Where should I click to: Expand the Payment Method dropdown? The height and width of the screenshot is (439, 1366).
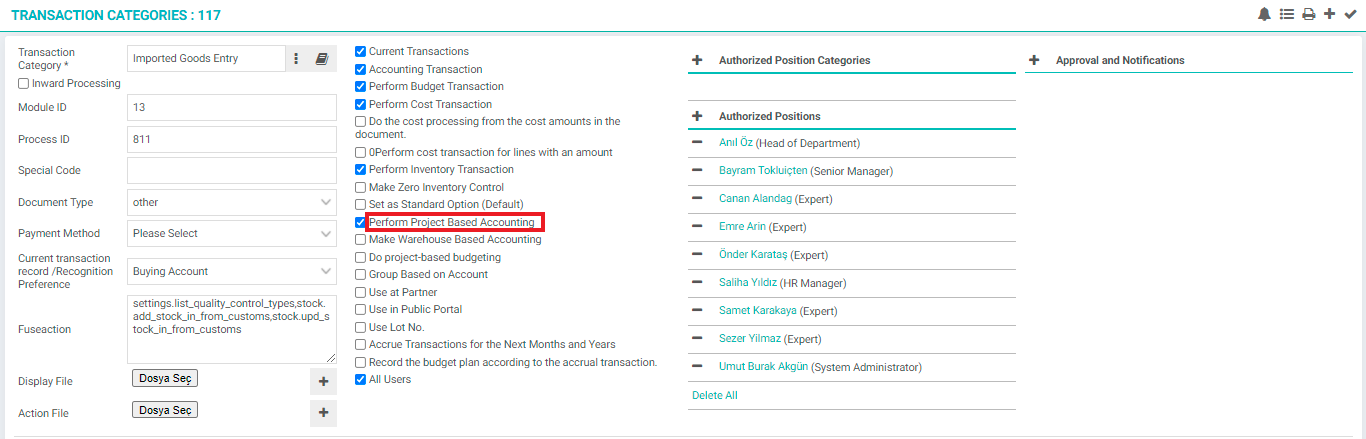[232, 233]
